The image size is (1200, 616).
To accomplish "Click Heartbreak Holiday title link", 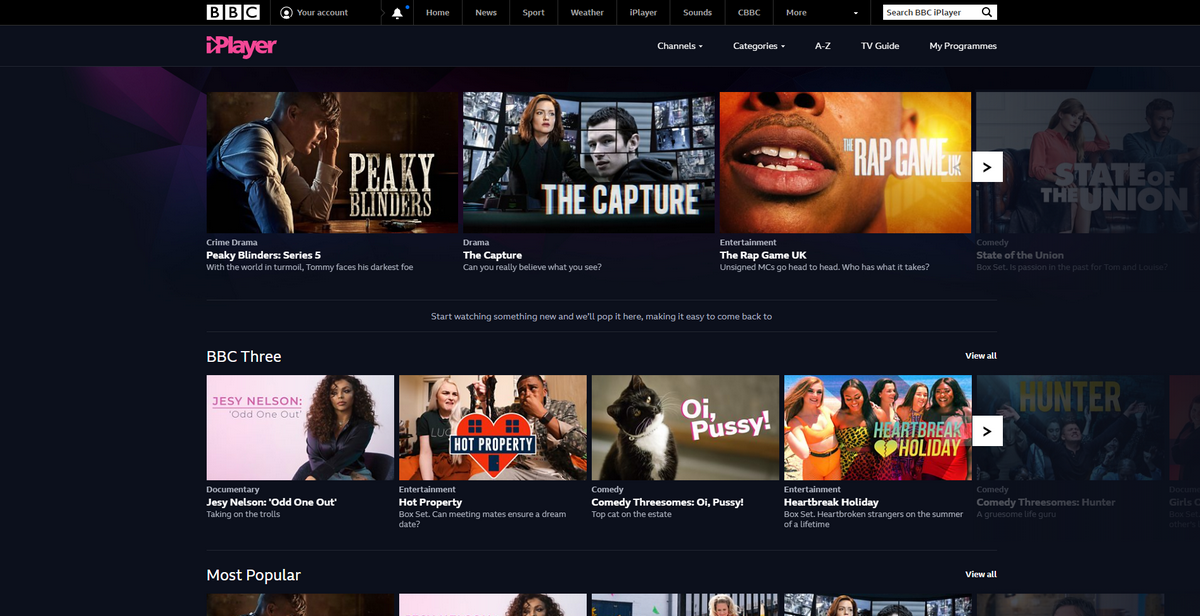I will [x=831, y=502].
